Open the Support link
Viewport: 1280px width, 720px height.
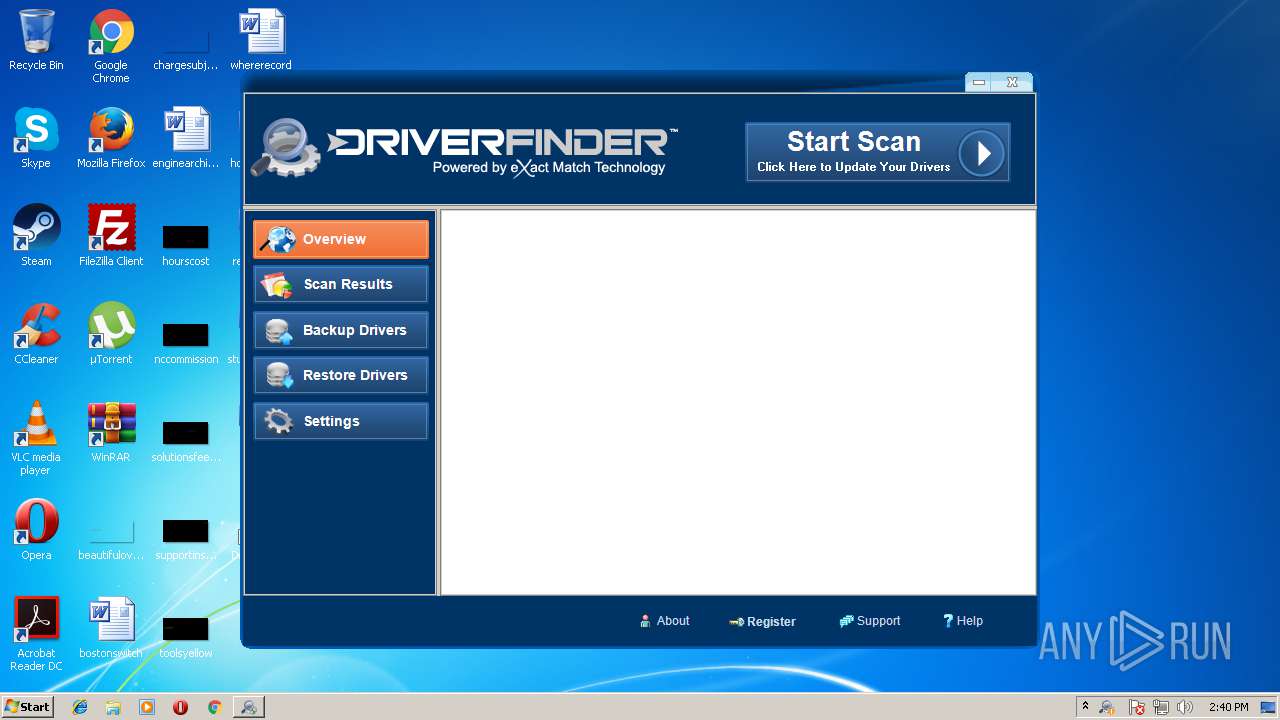point(870,621)
